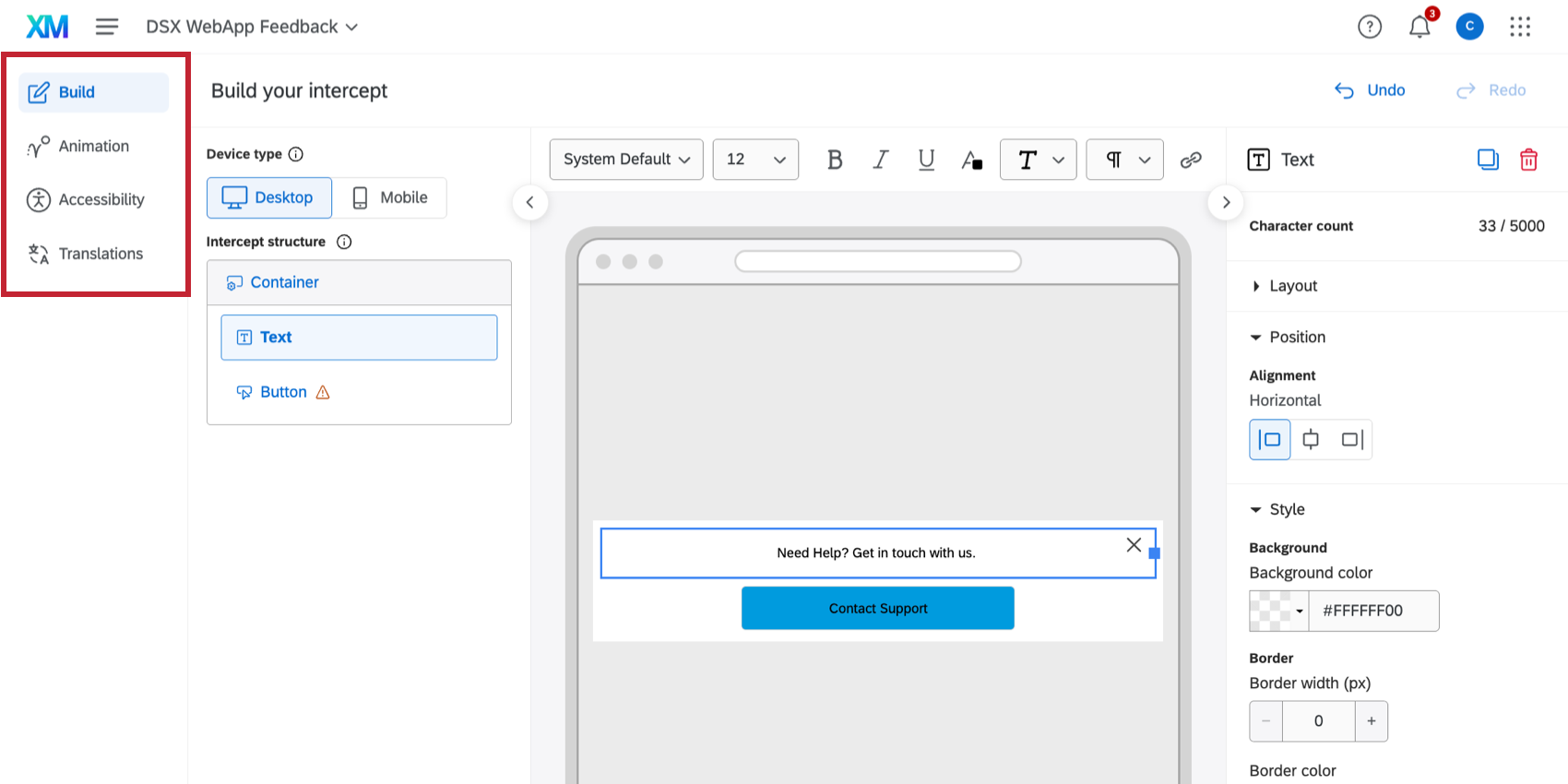The image size is (1568, 784).
Task: Select Desktop device type
Action: (269, 197)
